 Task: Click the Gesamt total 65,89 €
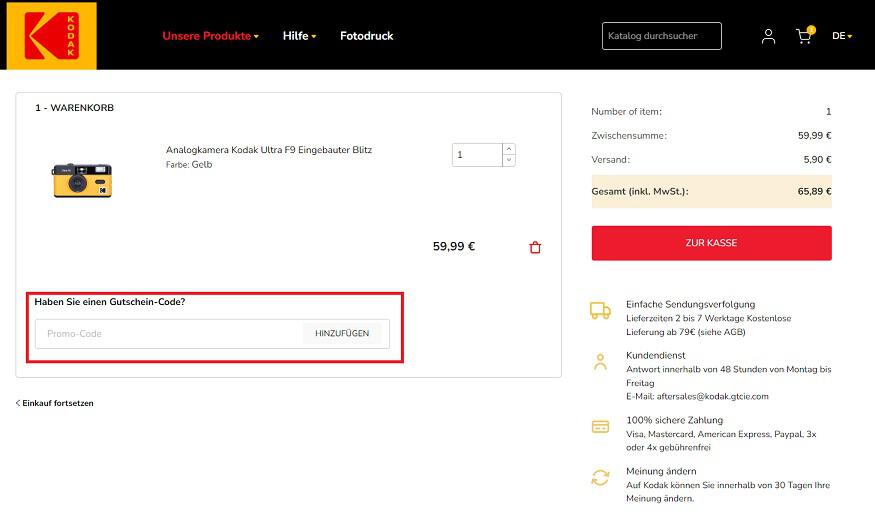[x=814, y=191]
